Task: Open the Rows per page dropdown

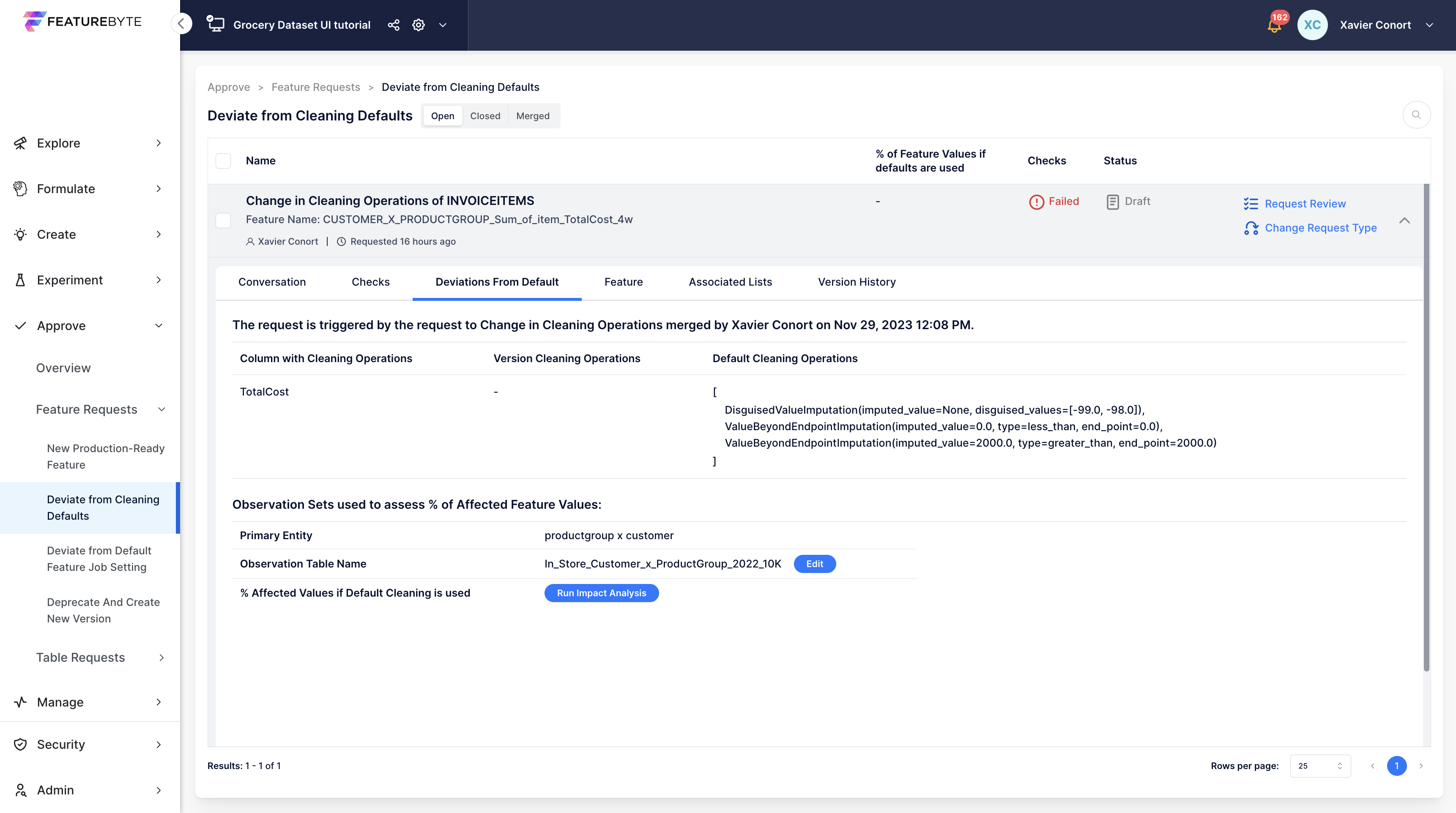Action: point(1320,766)
